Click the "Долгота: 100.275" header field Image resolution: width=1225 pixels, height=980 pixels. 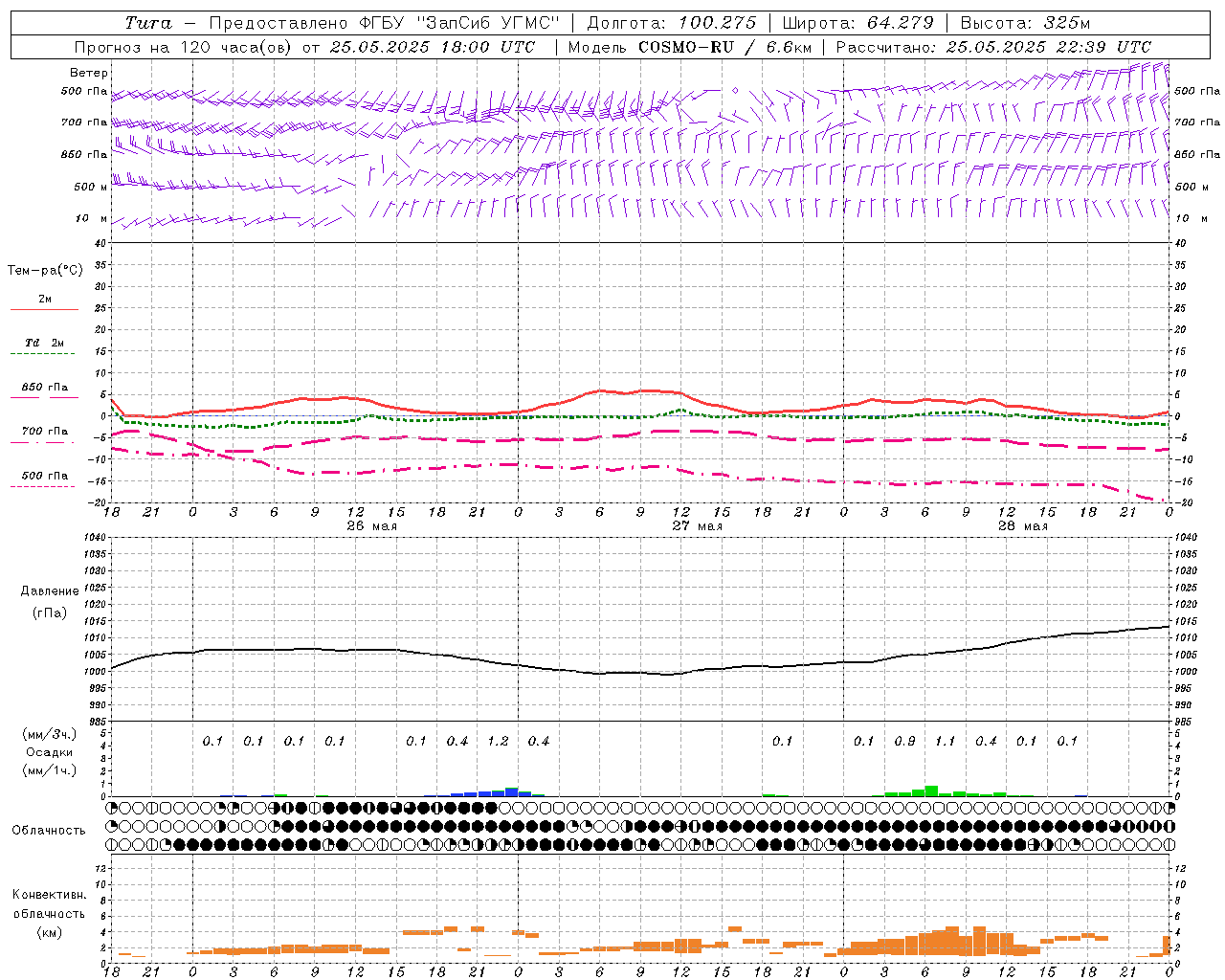(x=672, y=23)
